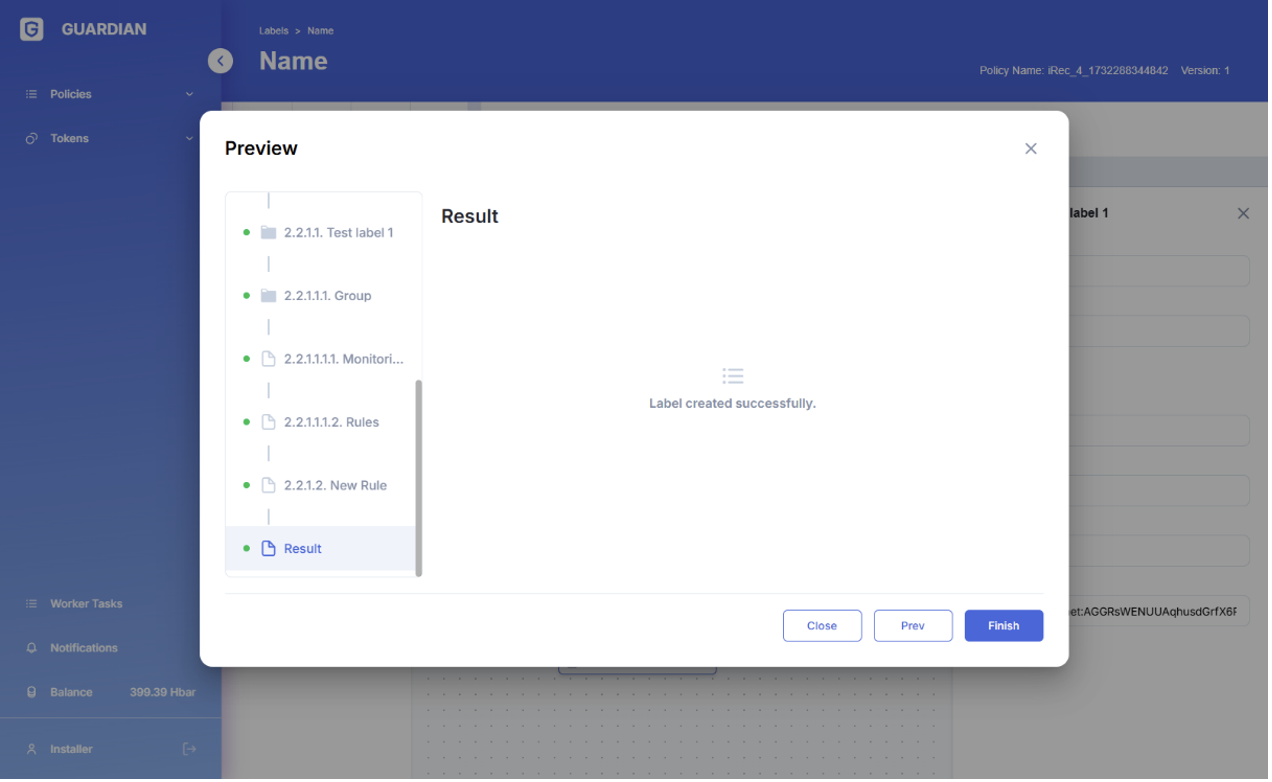Select the 2.2.1.1. Test label 1 folder
Viewport: 1272px width, 782px height.
tap(338, 233)
